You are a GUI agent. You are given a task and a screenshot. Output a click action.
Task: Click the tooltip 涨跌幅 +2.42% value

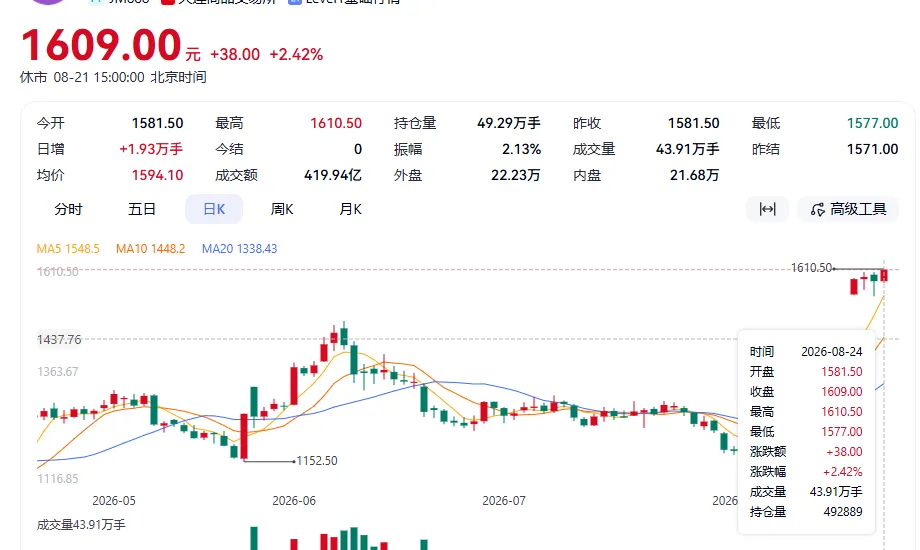843,471
